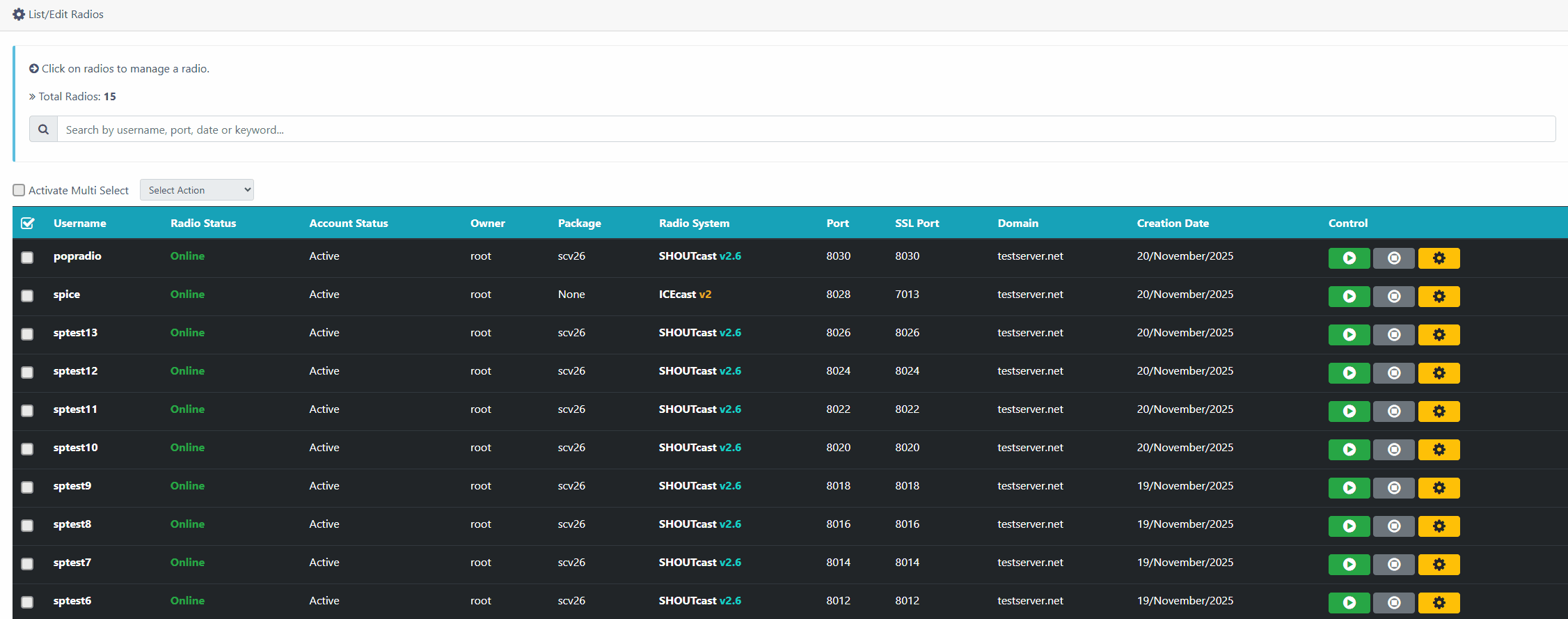Viewport: 1568px width, 619px height.
Task: Stop the sptest8 radio
Action: (x=1394, y=526)
